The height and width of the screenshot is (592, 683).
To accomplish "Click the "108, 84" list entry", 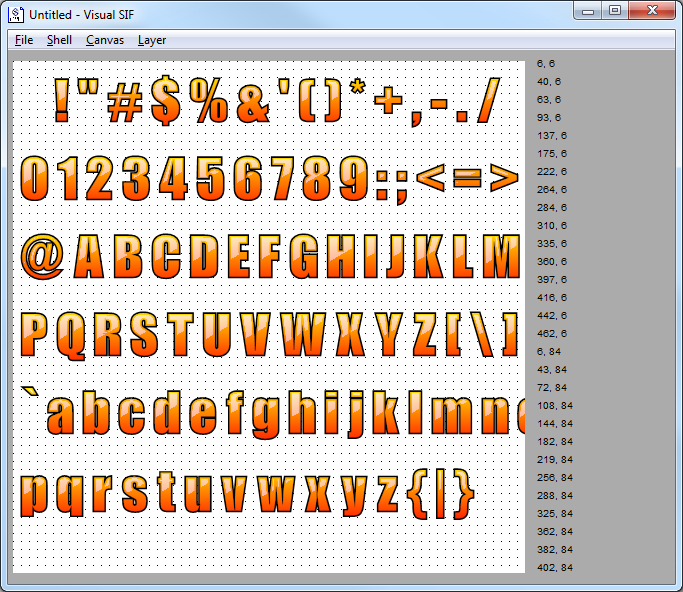I will coord(554,405).
